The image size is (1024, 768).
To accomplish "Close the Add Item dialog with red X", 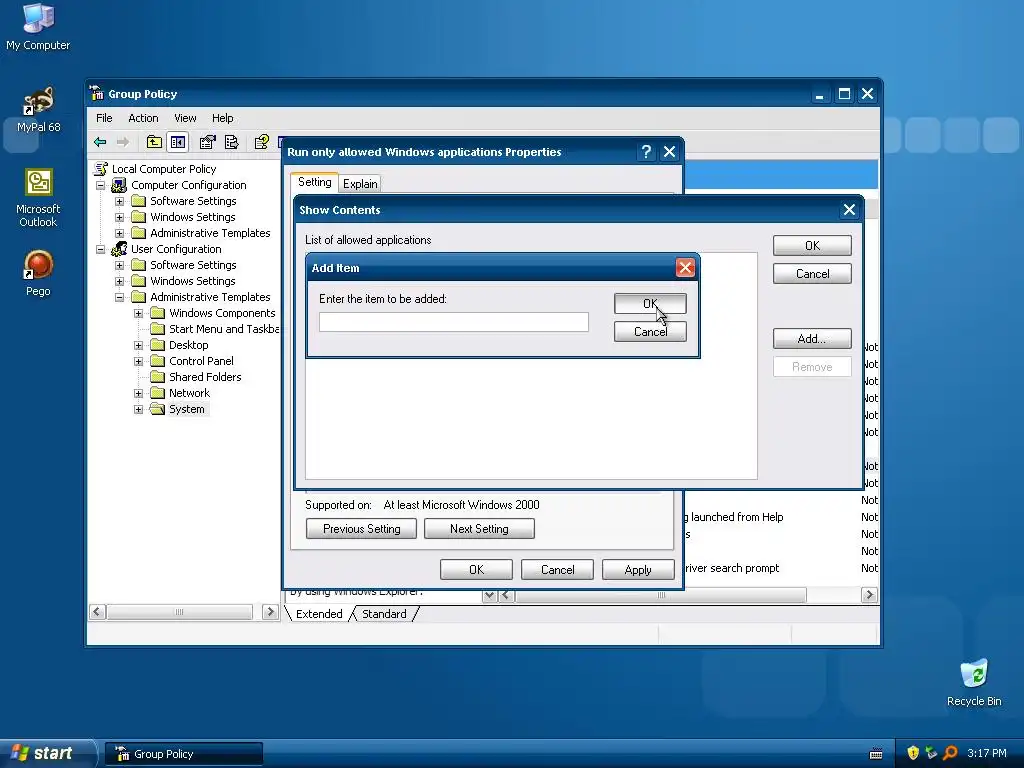I will (x=685, y=268).
